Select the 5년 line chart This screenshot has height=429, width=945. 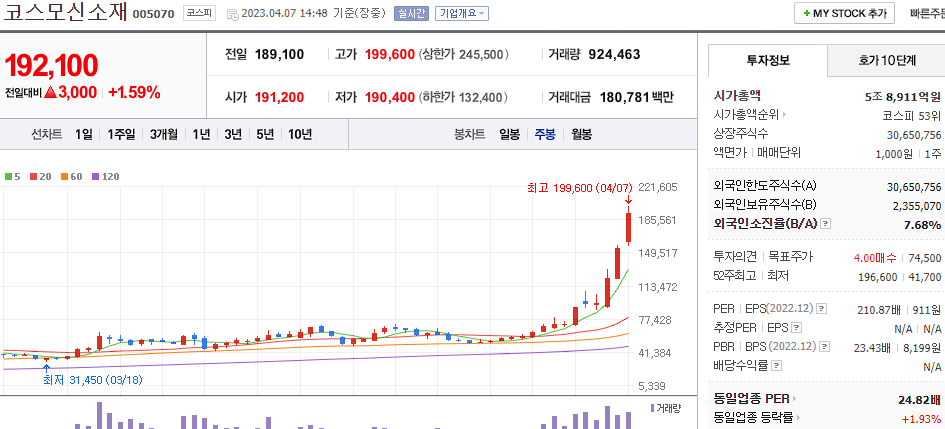point(265,134)
